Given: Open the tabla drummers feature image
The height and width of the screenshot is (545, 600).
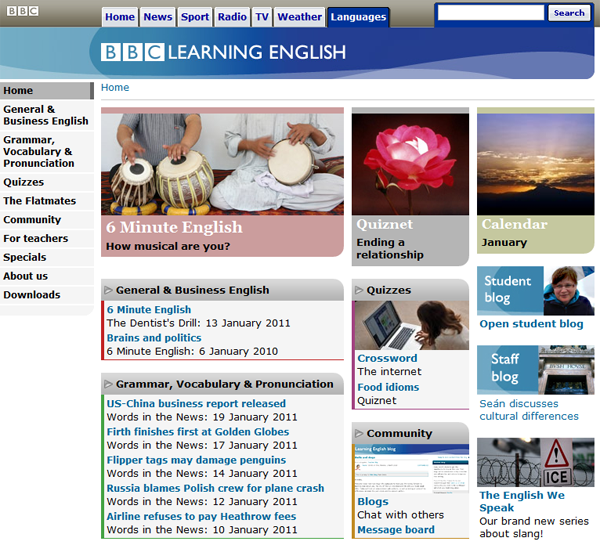Looking at the screenshot, I should (x=222, y=164).
